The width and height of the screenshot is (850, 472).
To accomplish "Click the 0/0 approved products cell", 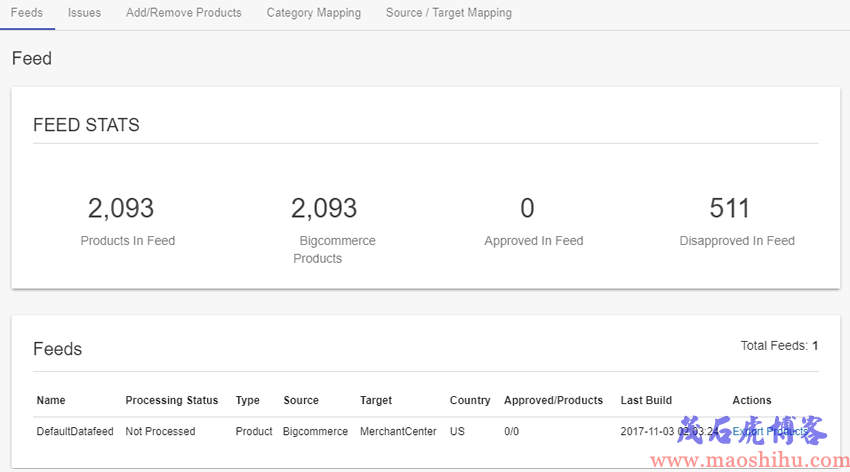I will (511, 431).
